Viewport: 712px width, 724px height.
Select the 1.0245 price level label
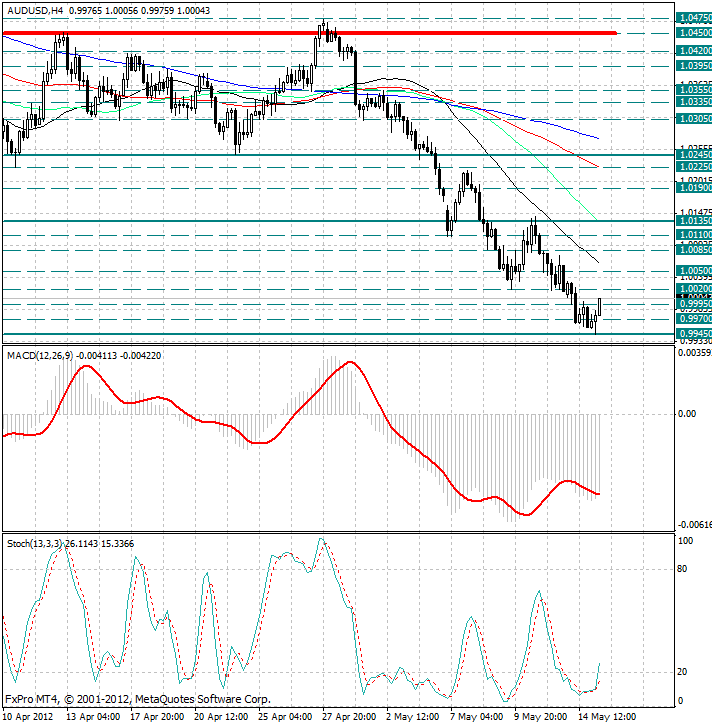[x=693, y=155]
